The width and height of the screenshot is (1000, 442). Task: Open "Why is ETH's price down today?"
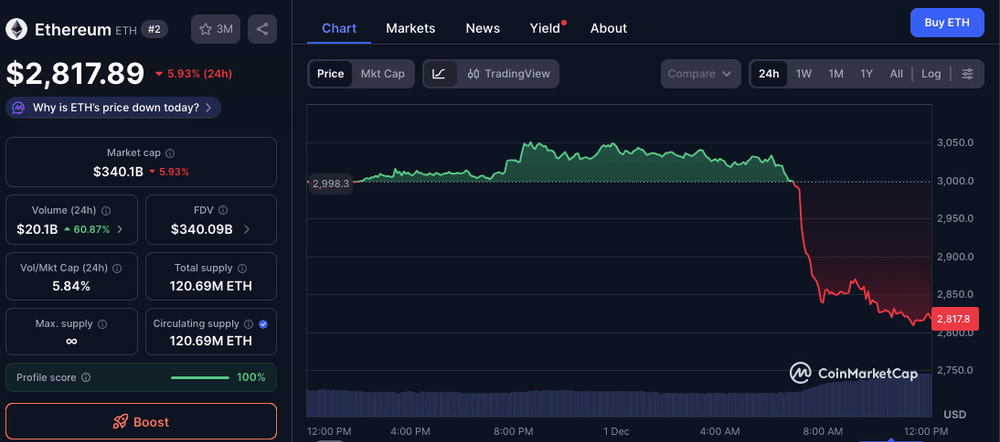114,107
